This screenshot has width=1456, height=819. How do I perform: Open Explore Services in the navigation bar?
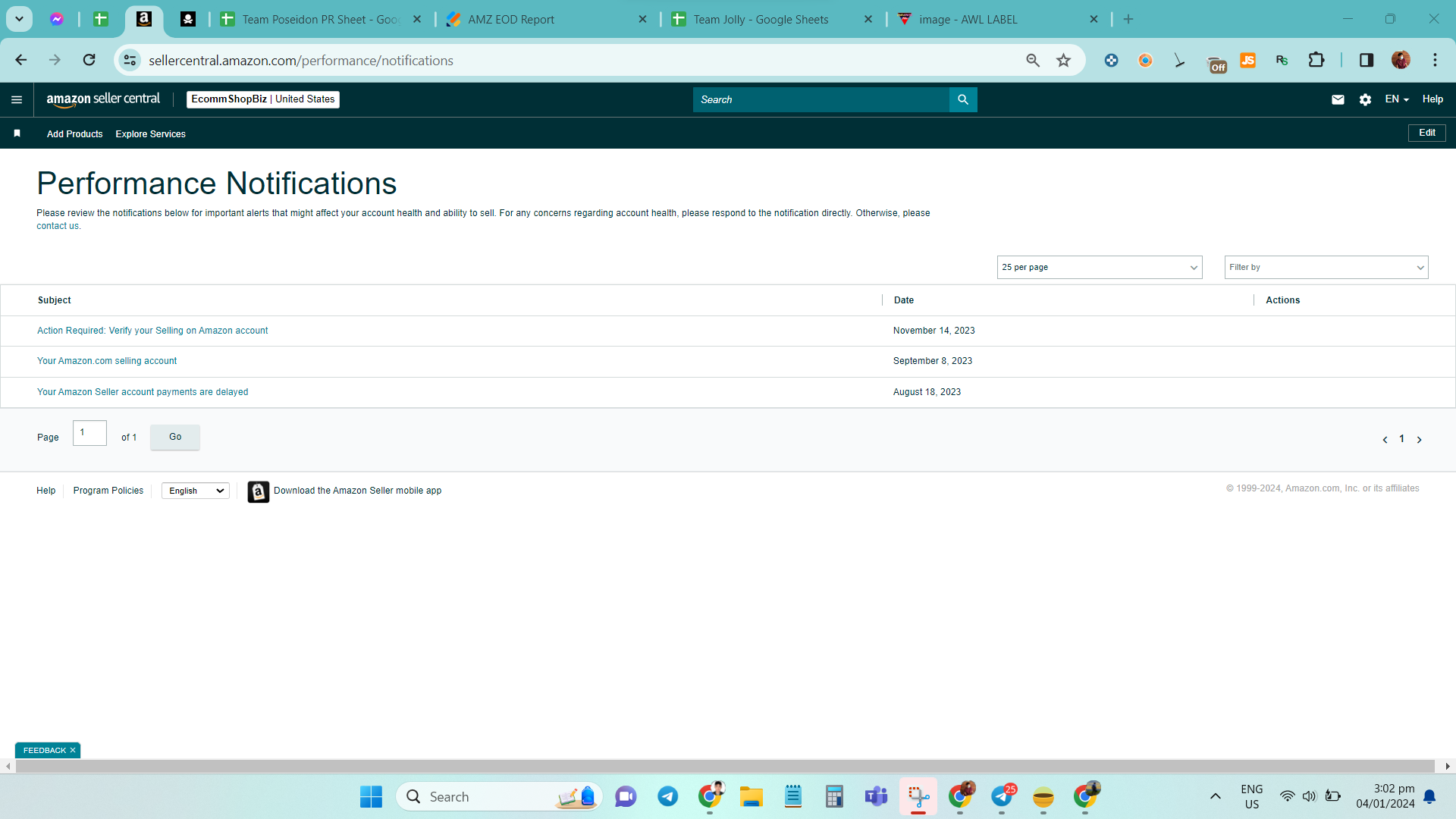pyautogui.click(x=150, y=134)
